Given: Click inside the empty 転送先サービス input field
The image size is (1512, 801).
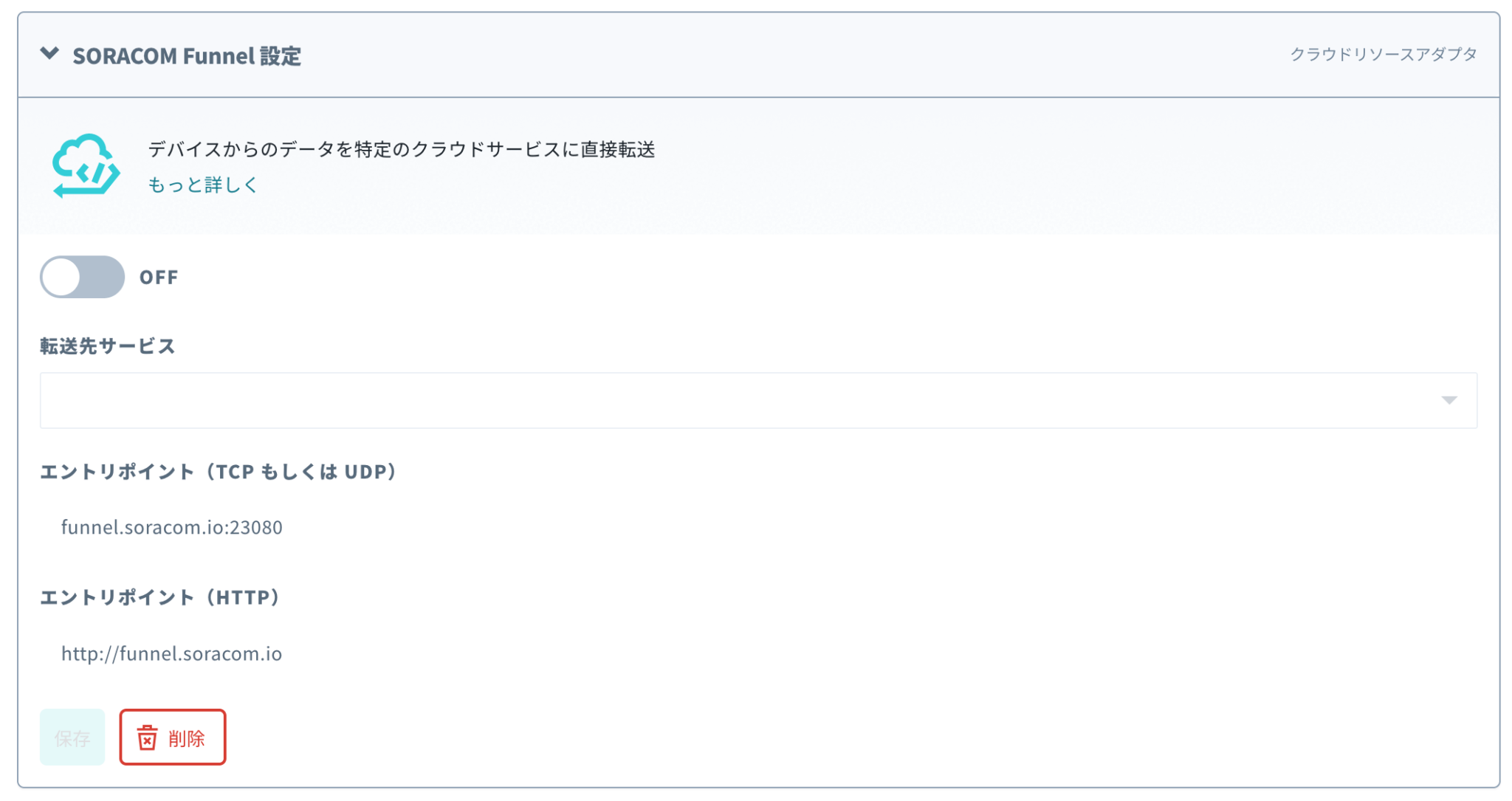Looking at the screenshot, I should pyautogui.click(x=591, y=401).
